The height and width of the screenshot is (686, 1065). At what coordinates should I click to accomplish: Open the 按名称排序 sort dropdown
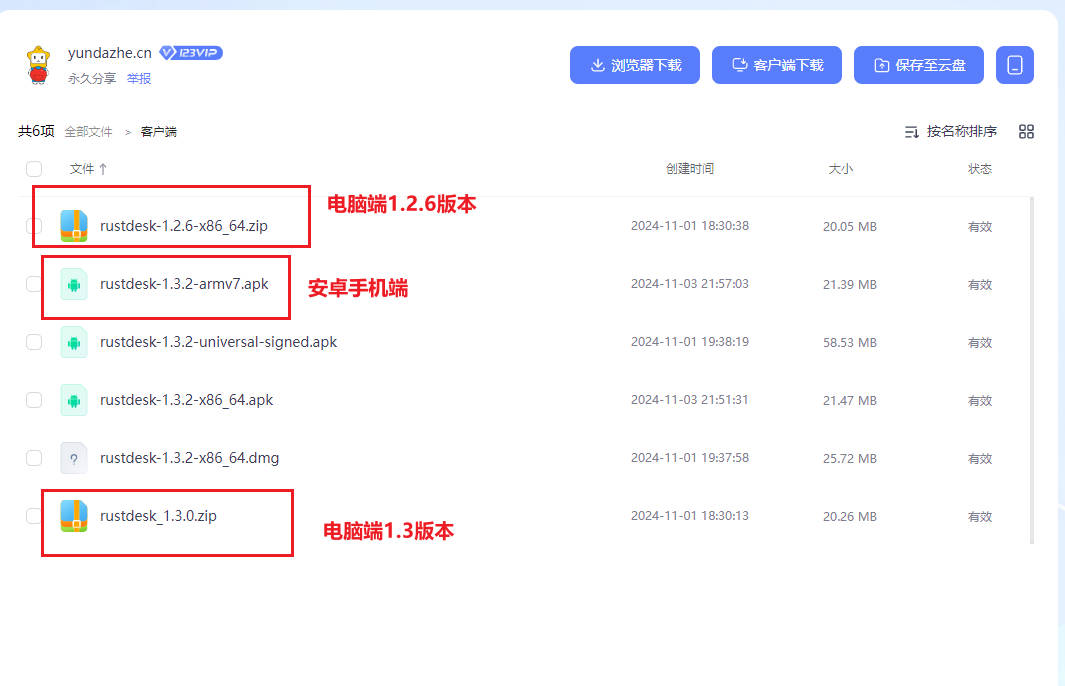click(951, 132)
